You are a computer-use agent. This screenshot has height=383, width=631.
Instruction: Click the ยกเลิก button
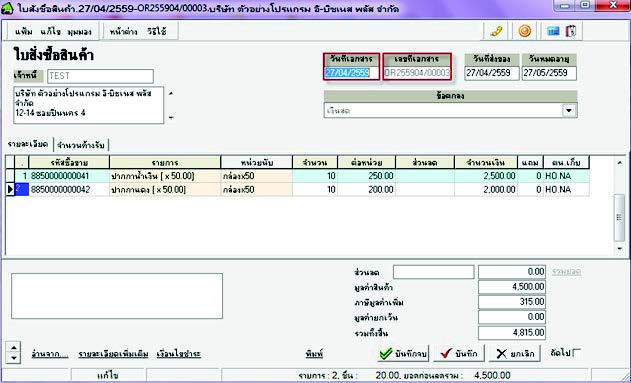(x=515, y=354)
